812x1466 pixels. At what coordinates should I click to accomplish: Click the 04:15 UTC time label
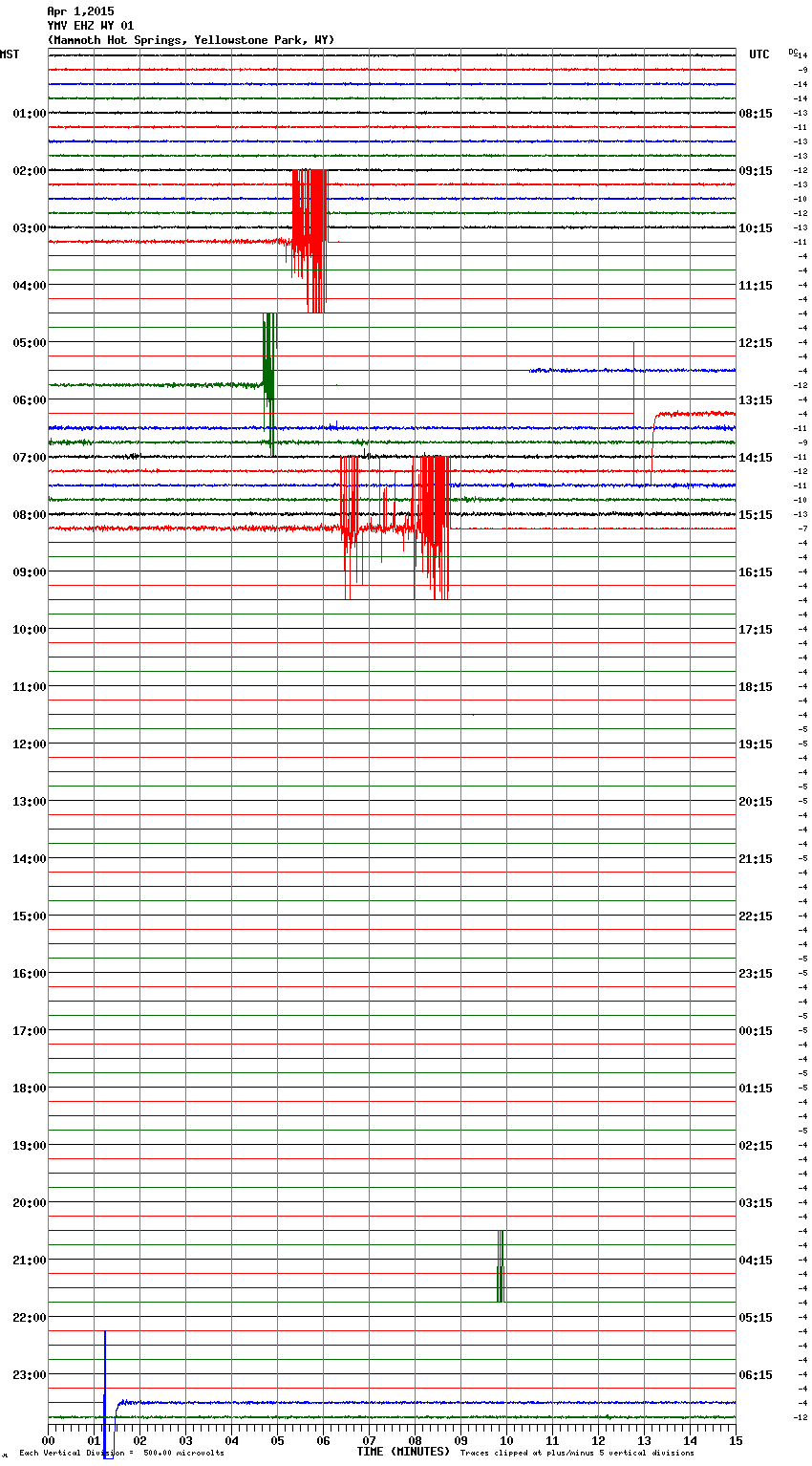pyautogui.click(x=756, y=1261)
